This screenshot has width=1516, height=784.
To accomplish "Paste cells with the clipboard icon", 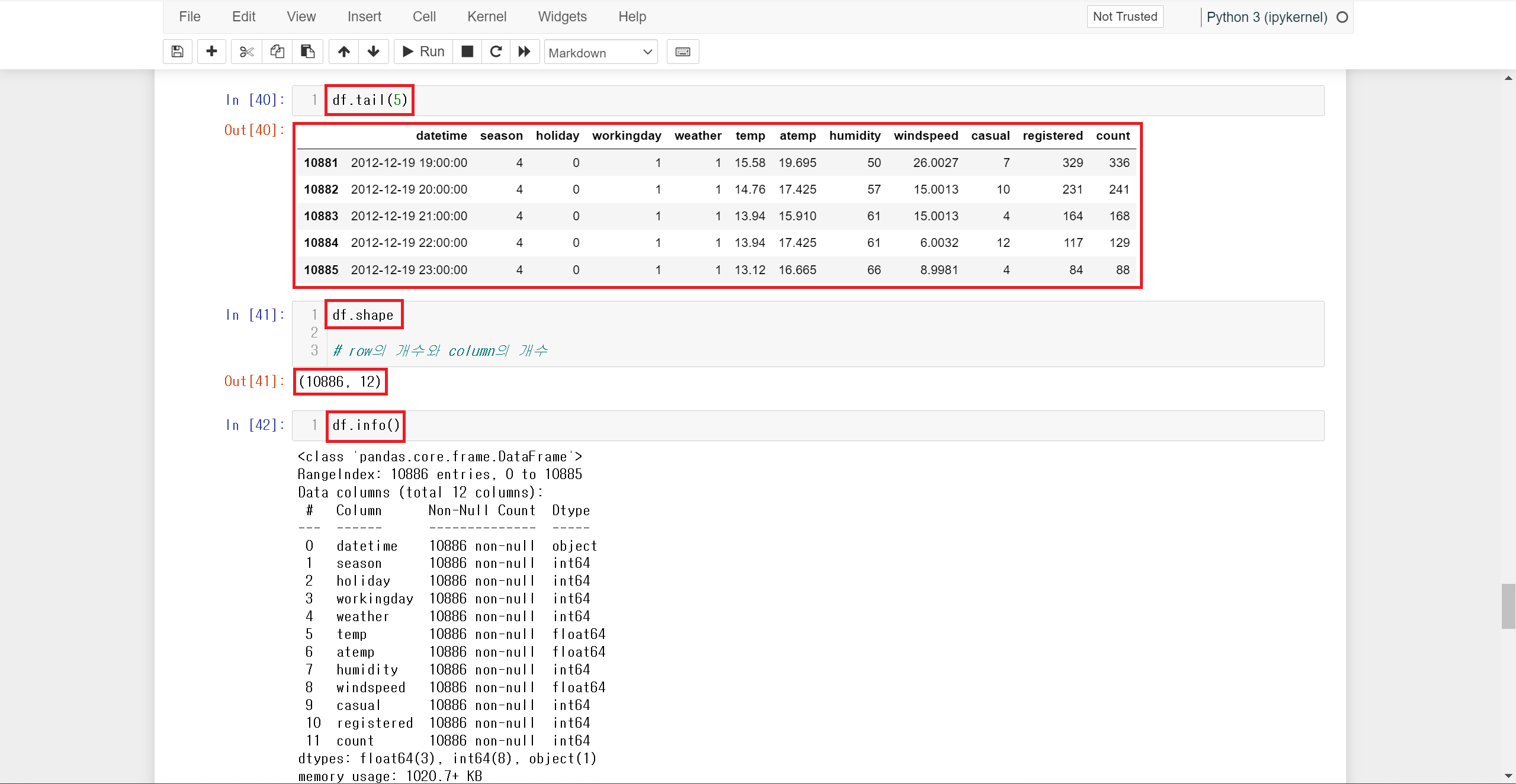I will [307, 52].
